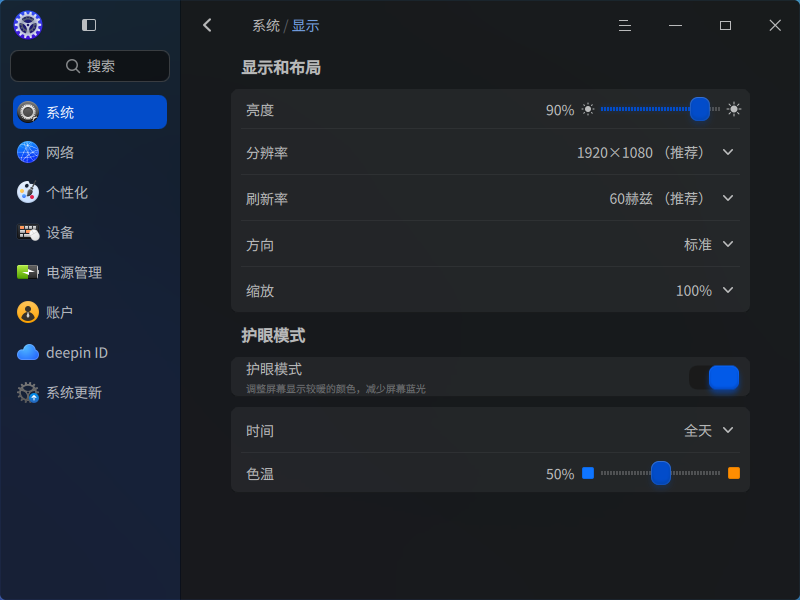Click the warm orange color temperature square
The image size is (800, 600).
pyautogui.click(x=734, y=473)
